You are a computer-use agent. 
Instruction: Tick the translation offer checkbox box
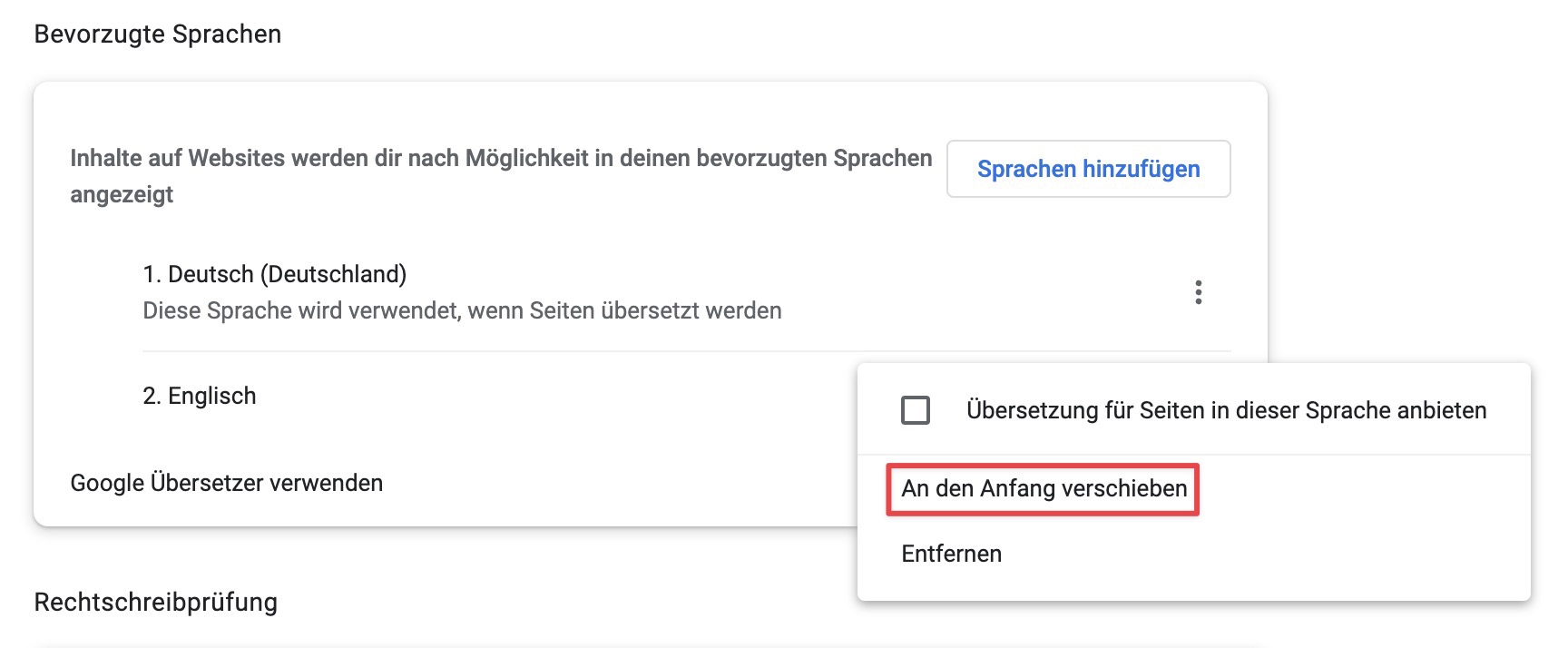pyautogui.click(x=915, y=410)
